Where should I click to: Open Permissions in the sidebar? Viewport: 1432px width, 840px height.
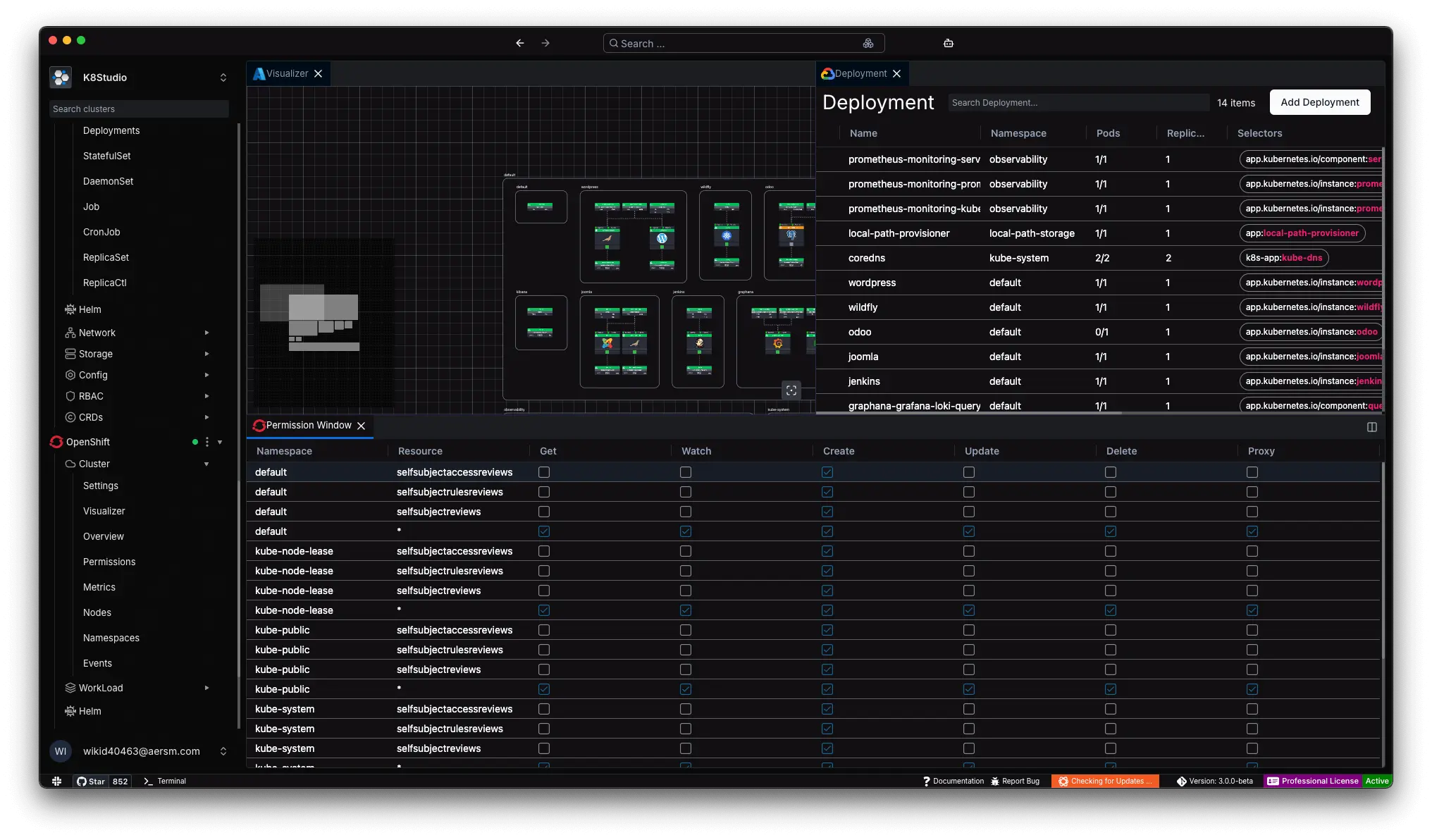(x=109, y=562)
